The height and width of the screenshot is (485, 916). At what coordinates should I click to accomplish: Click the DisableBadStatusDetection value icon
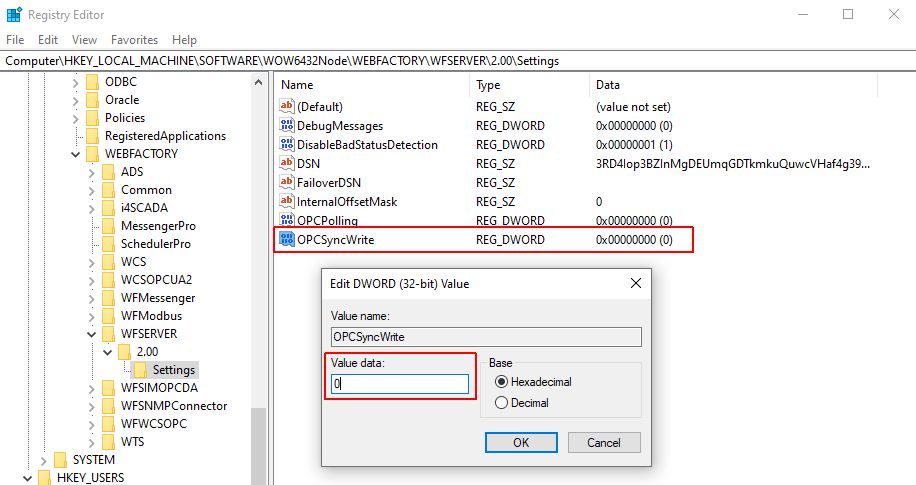(286, 144)
